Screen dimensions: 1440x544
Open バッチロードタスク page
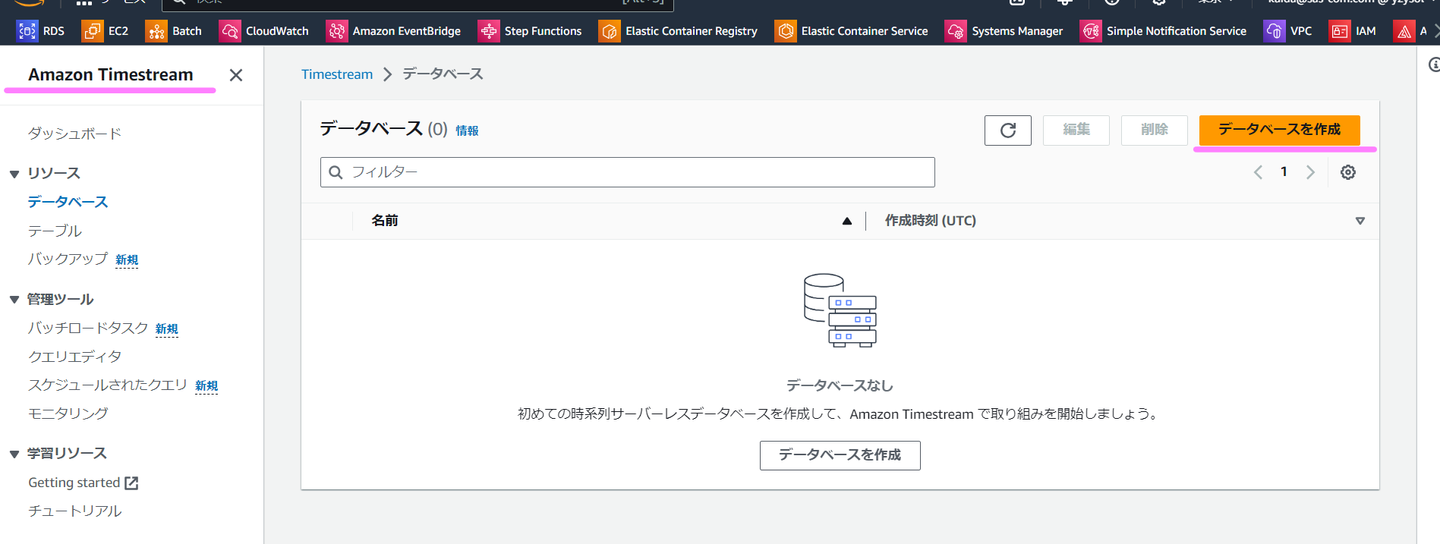coord(88,327)
